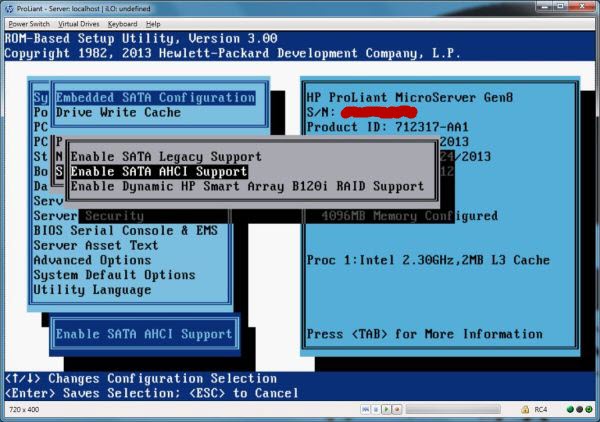Viewport: 600px width, 422px height.
Task: Click the RC4 encryption label
Action: [541, 409]
